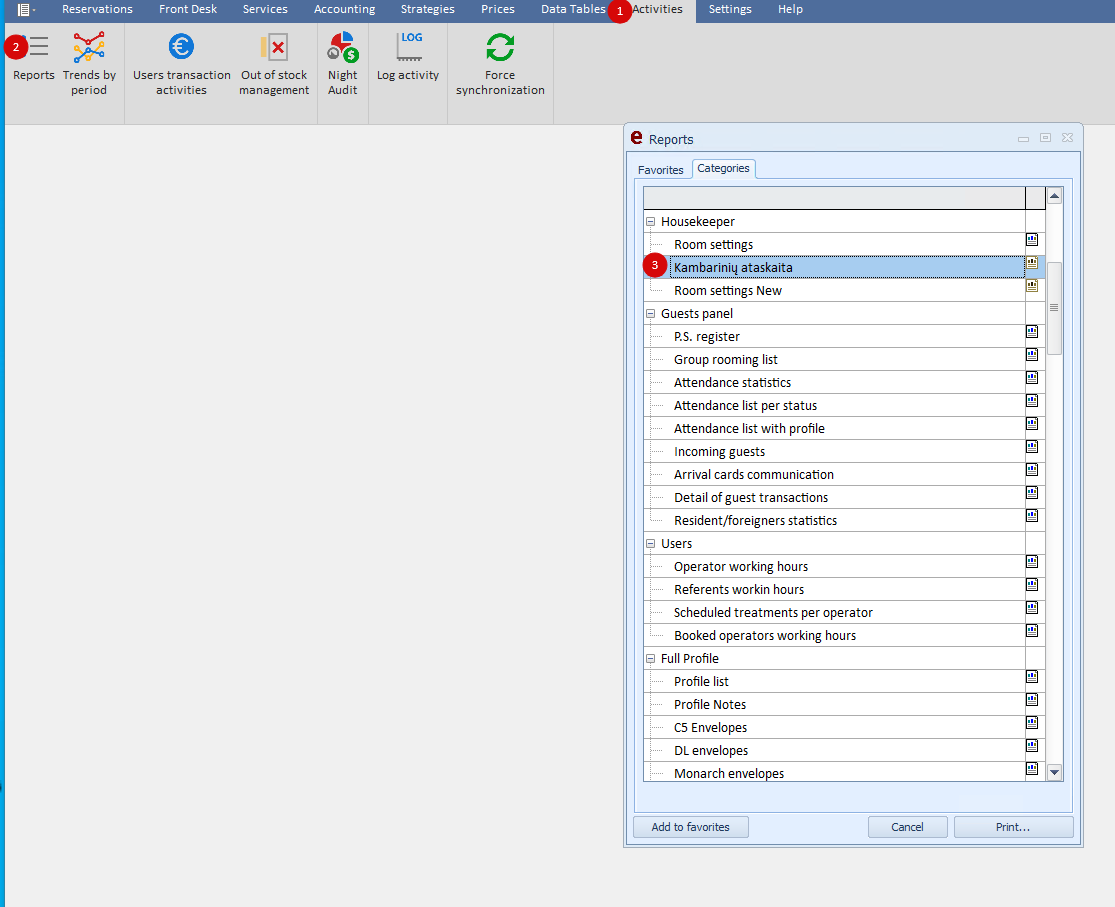Click report icon next to Incoming guests
Screen dimensions: 1115x907
[1032, 447]
